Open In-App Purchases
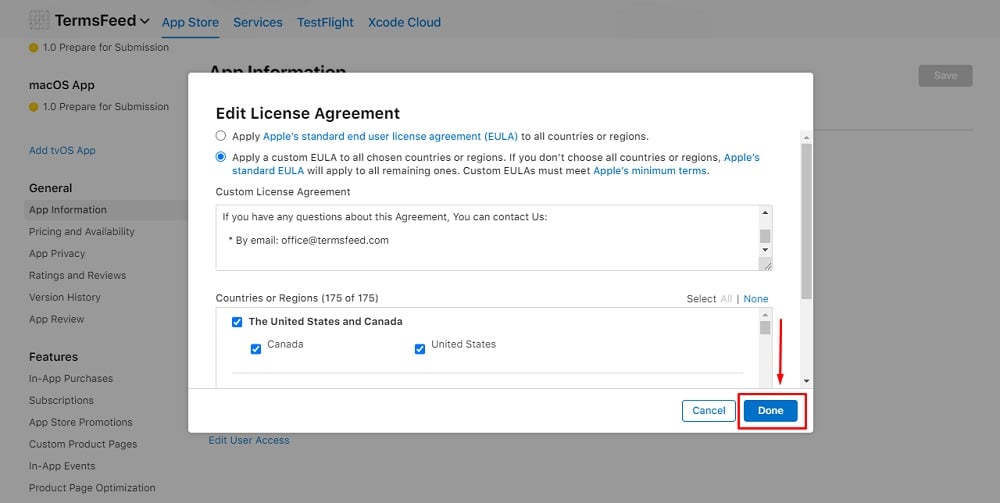The height and width of the screenshot is (503, 1000). click(x=71, y=378)
